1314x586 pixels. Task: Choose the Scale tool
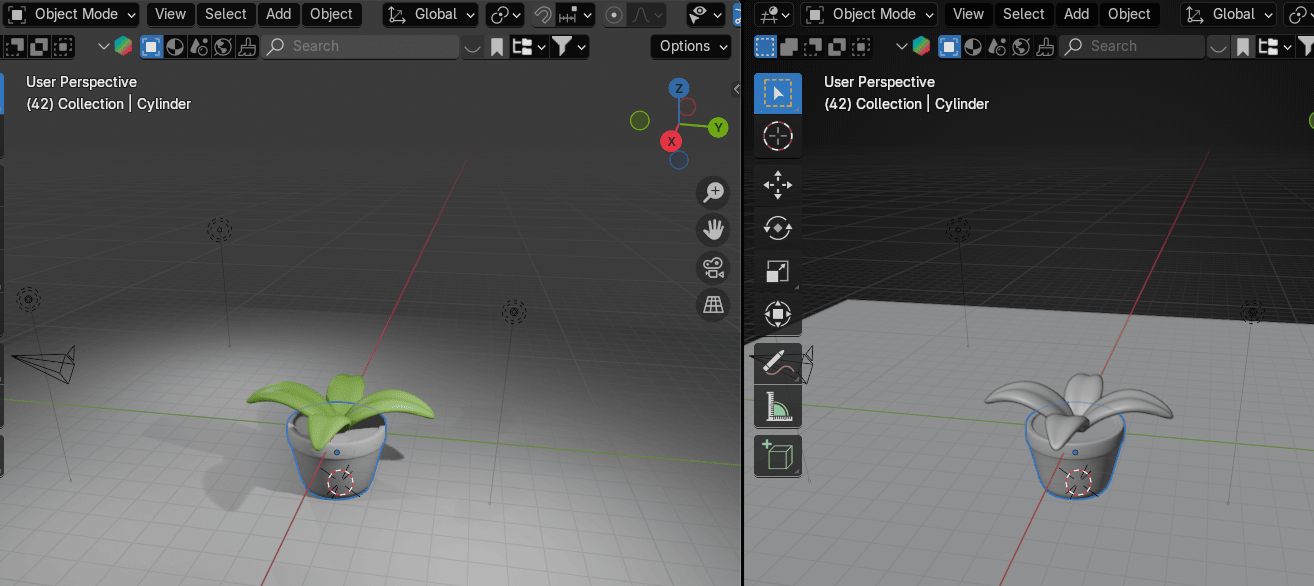point(777,271)
